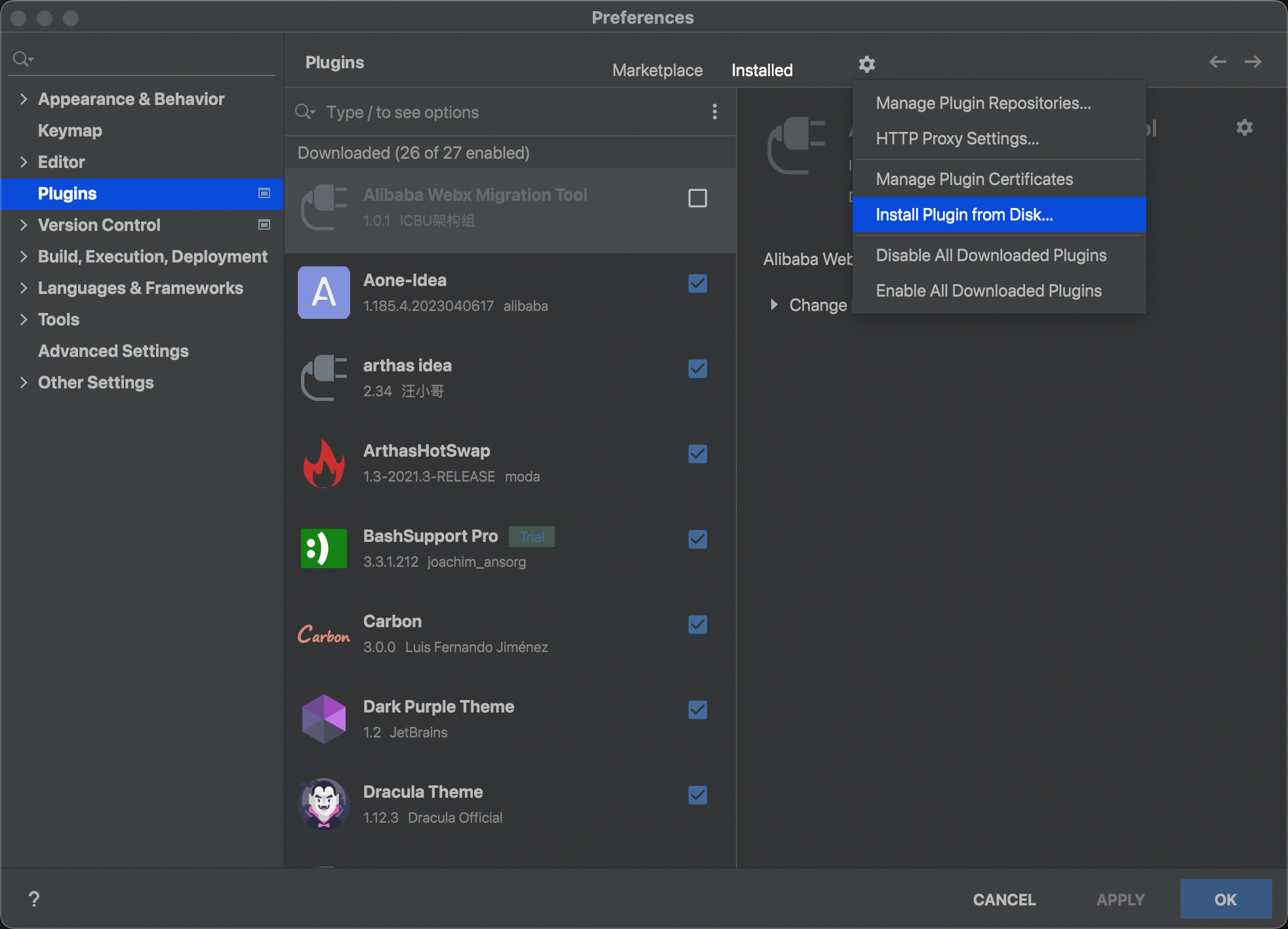This screenshot has height=929, width=1288.
Task: Switch to the Marketplace tab
Action: pyautogui.click(x=657, y=70)
